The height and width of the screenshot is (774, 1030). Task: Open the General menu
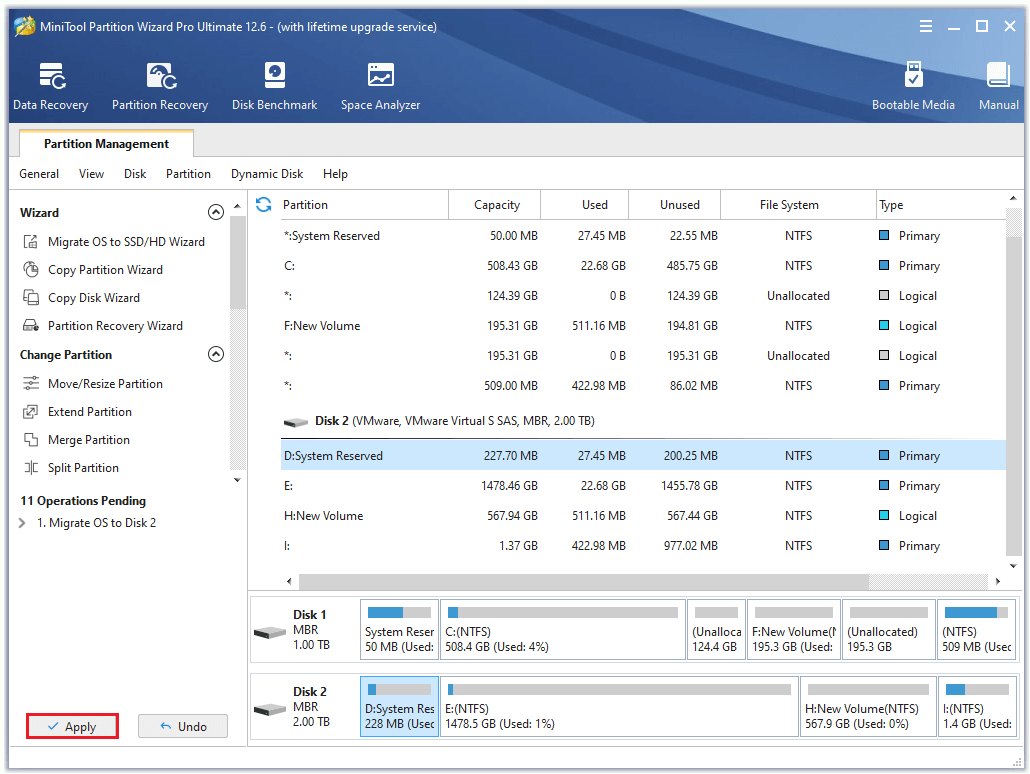pos(39,173)
